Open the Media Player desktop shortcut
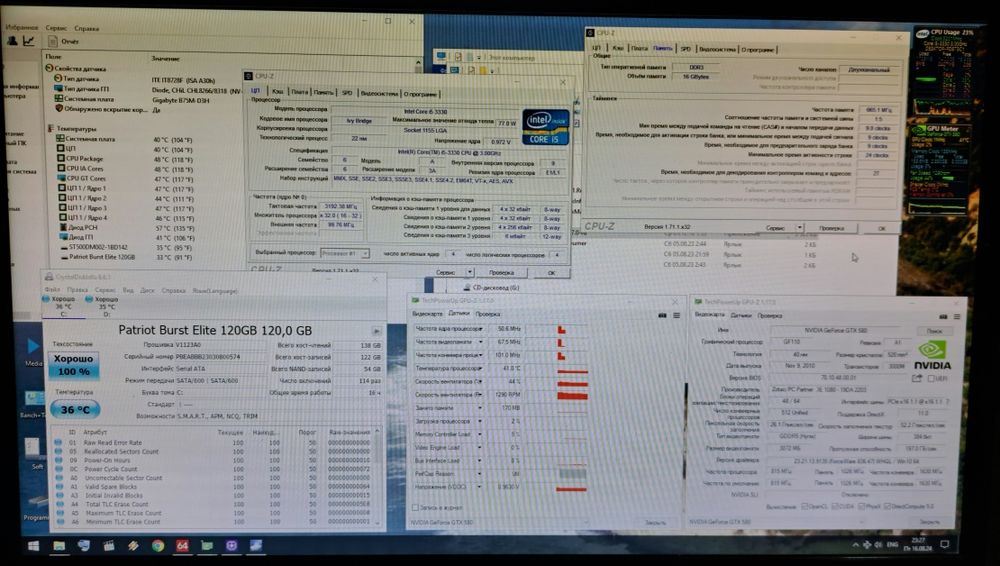This screenshot has width=1000, height=566. (33, 351)
